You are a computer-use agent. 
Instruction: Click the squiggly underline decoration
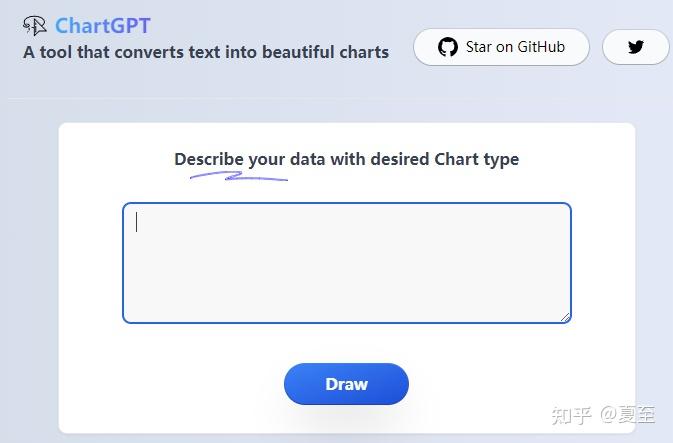tap(238, 177)
